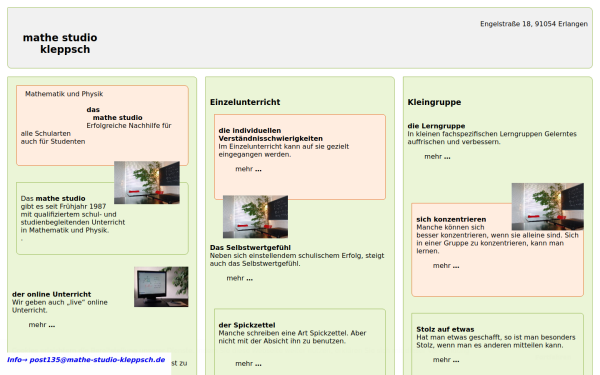Viewport: 600px width, 375px height.
Task: Click the 'Stolz auf etwas' heading
Action: pos(445,329)
